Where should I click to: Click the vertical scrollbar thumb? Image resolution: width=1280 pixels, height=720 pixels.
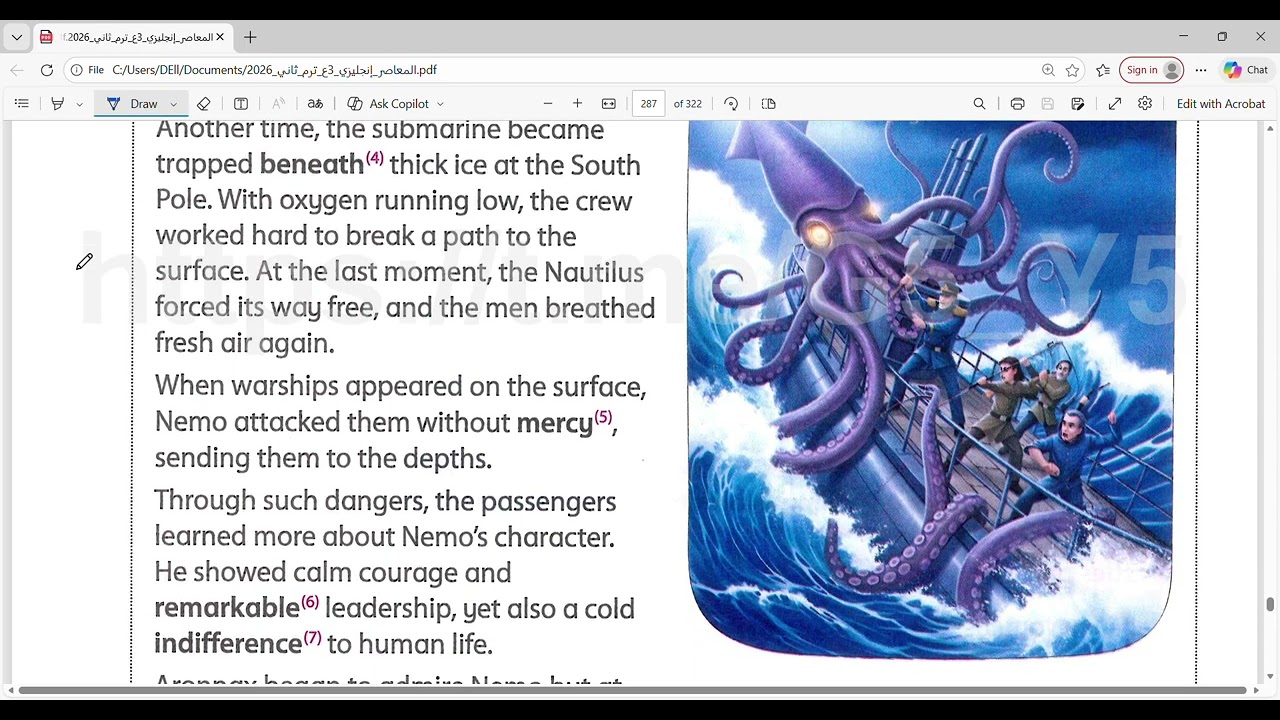click(x=1270, y=604)
